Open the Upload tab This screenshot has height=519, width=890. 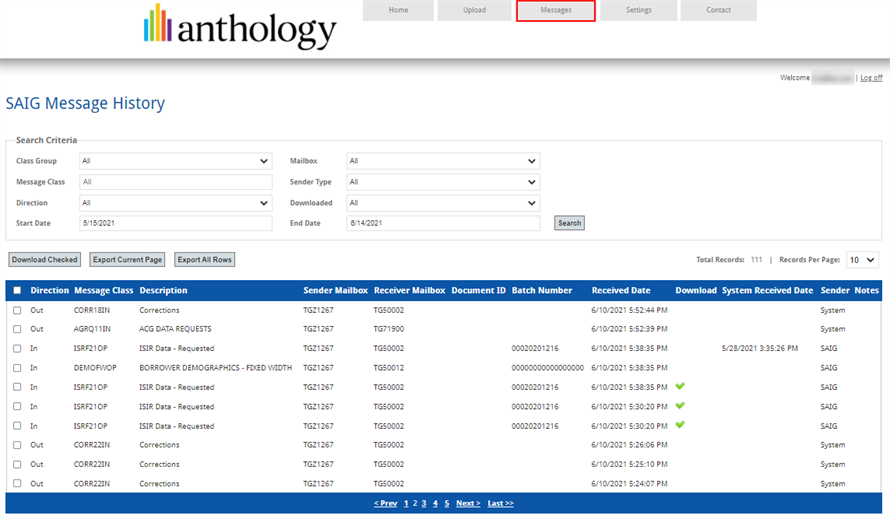click(x=475, y=11)
